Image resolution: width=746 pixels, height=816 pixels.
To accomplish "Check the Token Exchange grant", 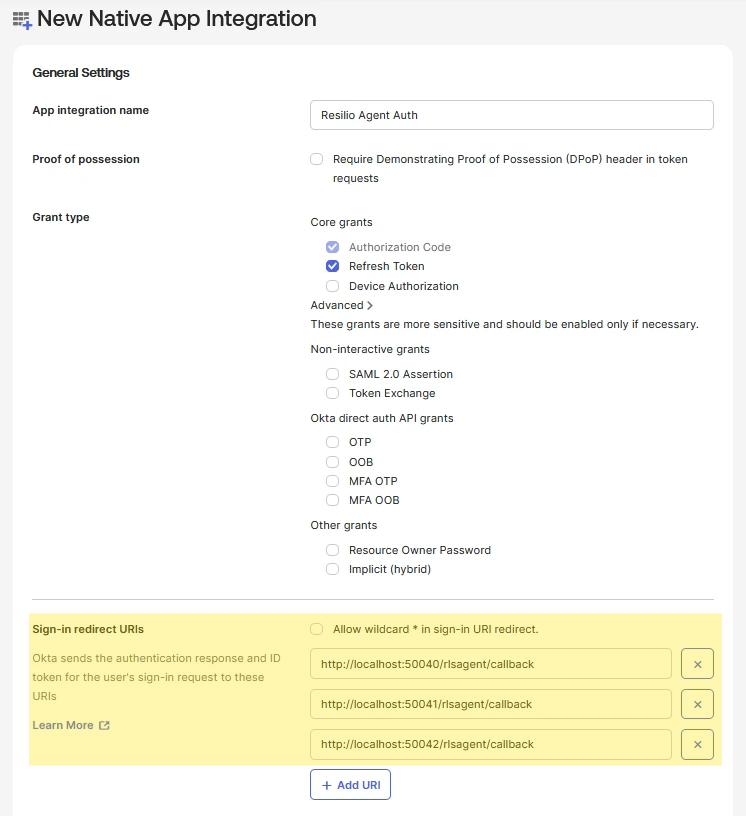I will pos(332,393).
